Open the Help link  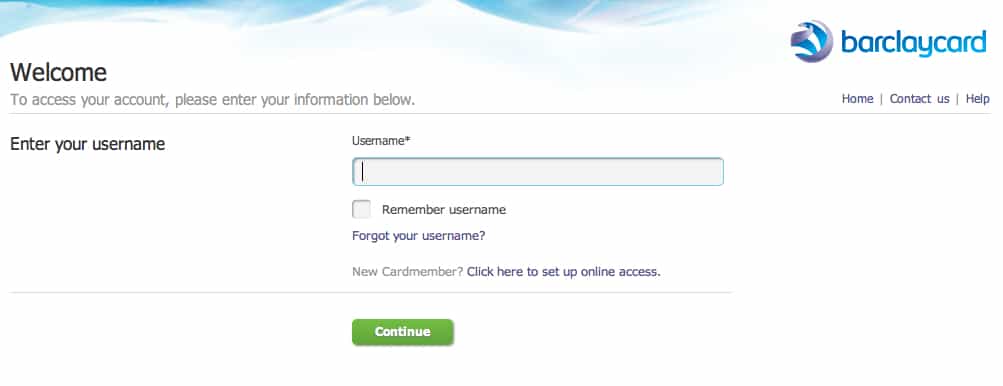[977, 99]
